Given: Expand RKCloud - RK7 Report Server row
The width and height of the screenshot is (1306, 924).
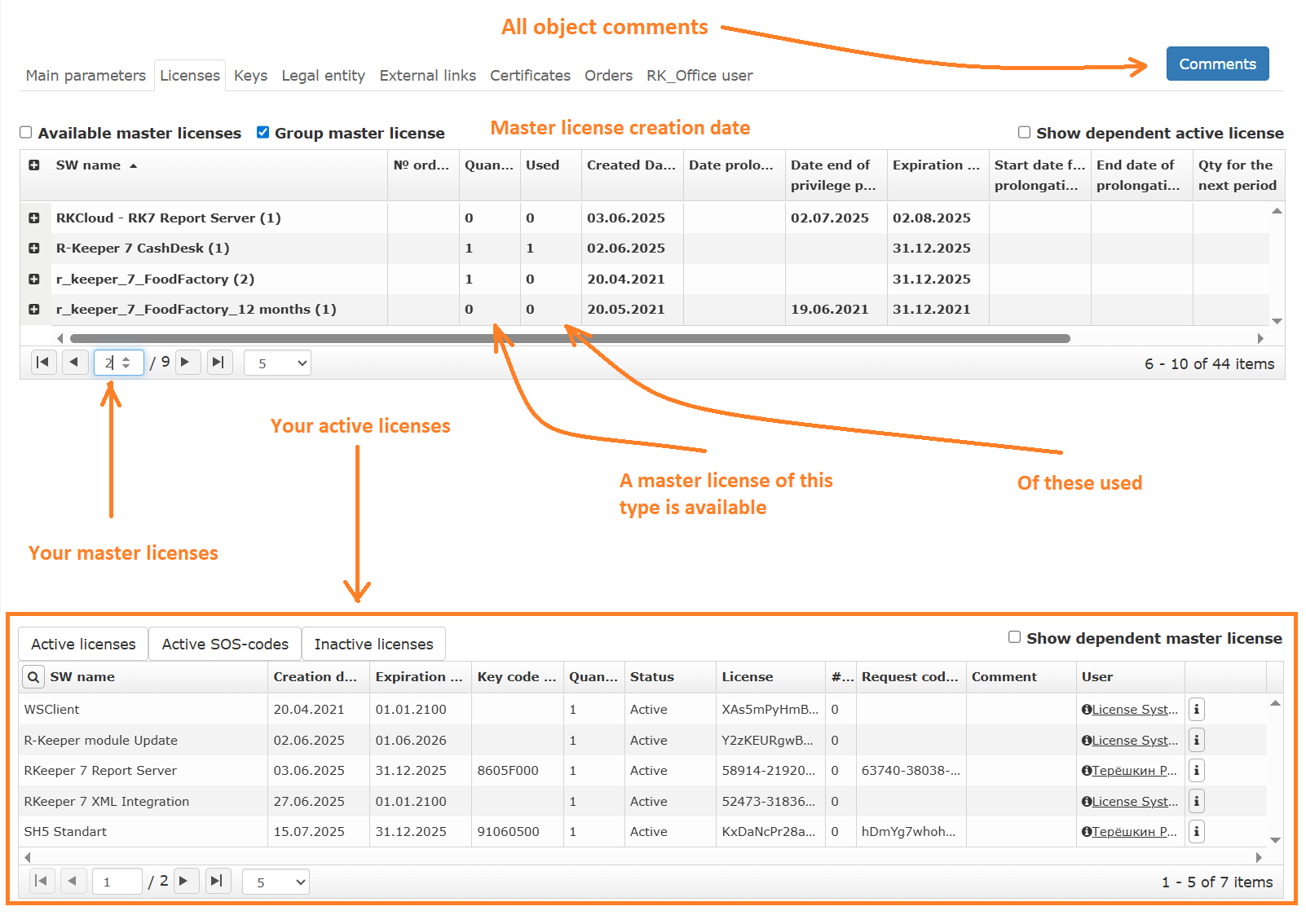Looking at the screenshot, I should tap(34, 218).
